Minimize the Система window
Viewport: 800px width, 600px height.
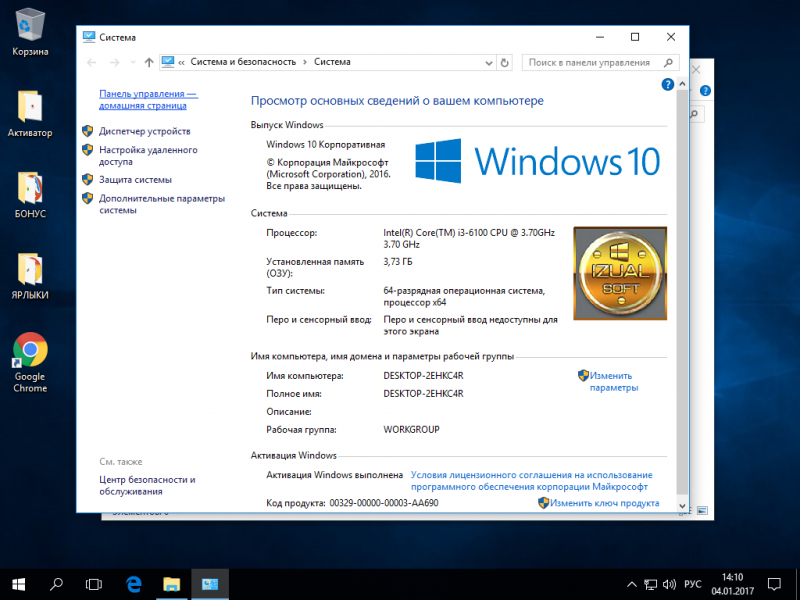coord(600,37)
